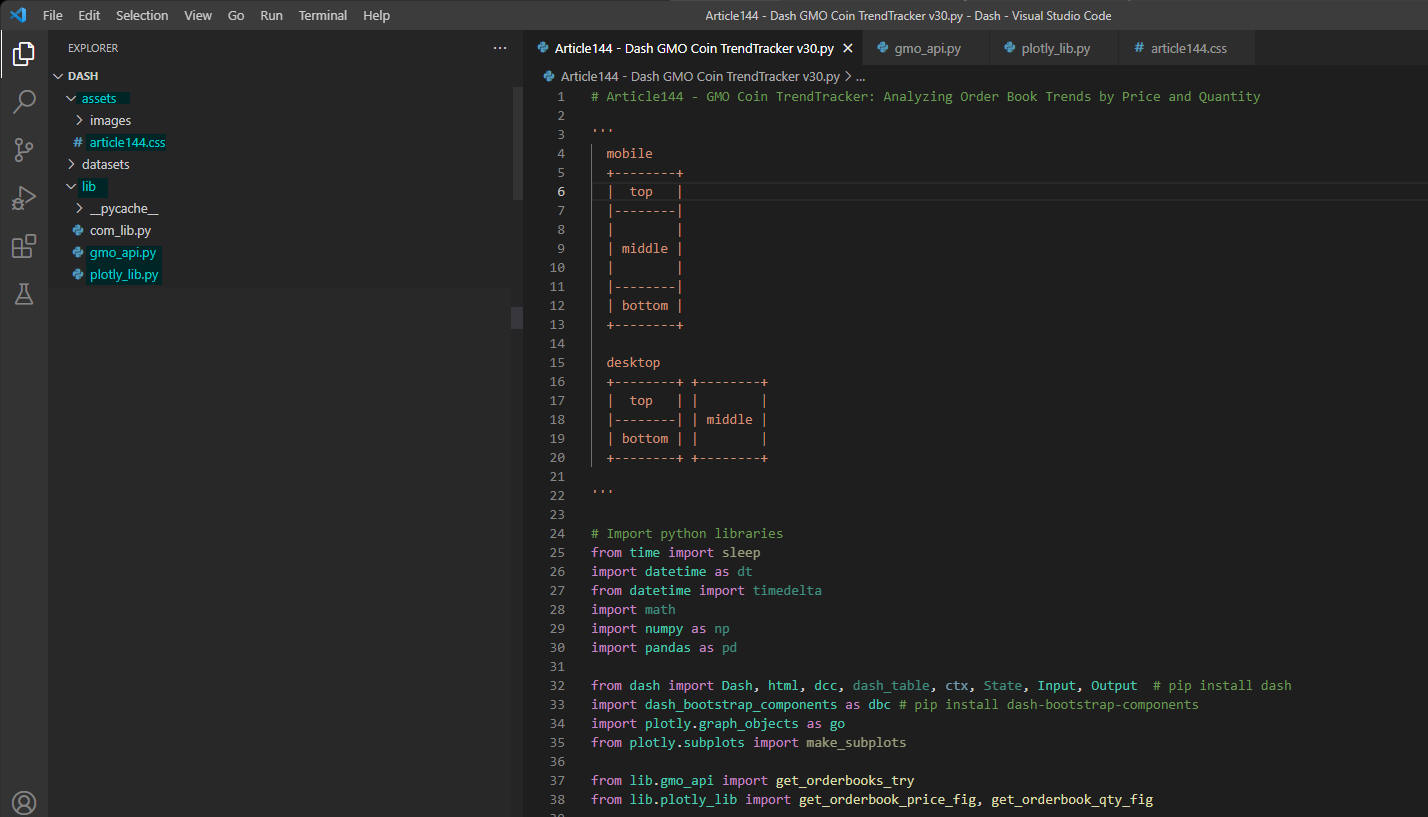Click Python icon on gmo_api.py tab
1428x817 pixels.
[x=882, y=48]
